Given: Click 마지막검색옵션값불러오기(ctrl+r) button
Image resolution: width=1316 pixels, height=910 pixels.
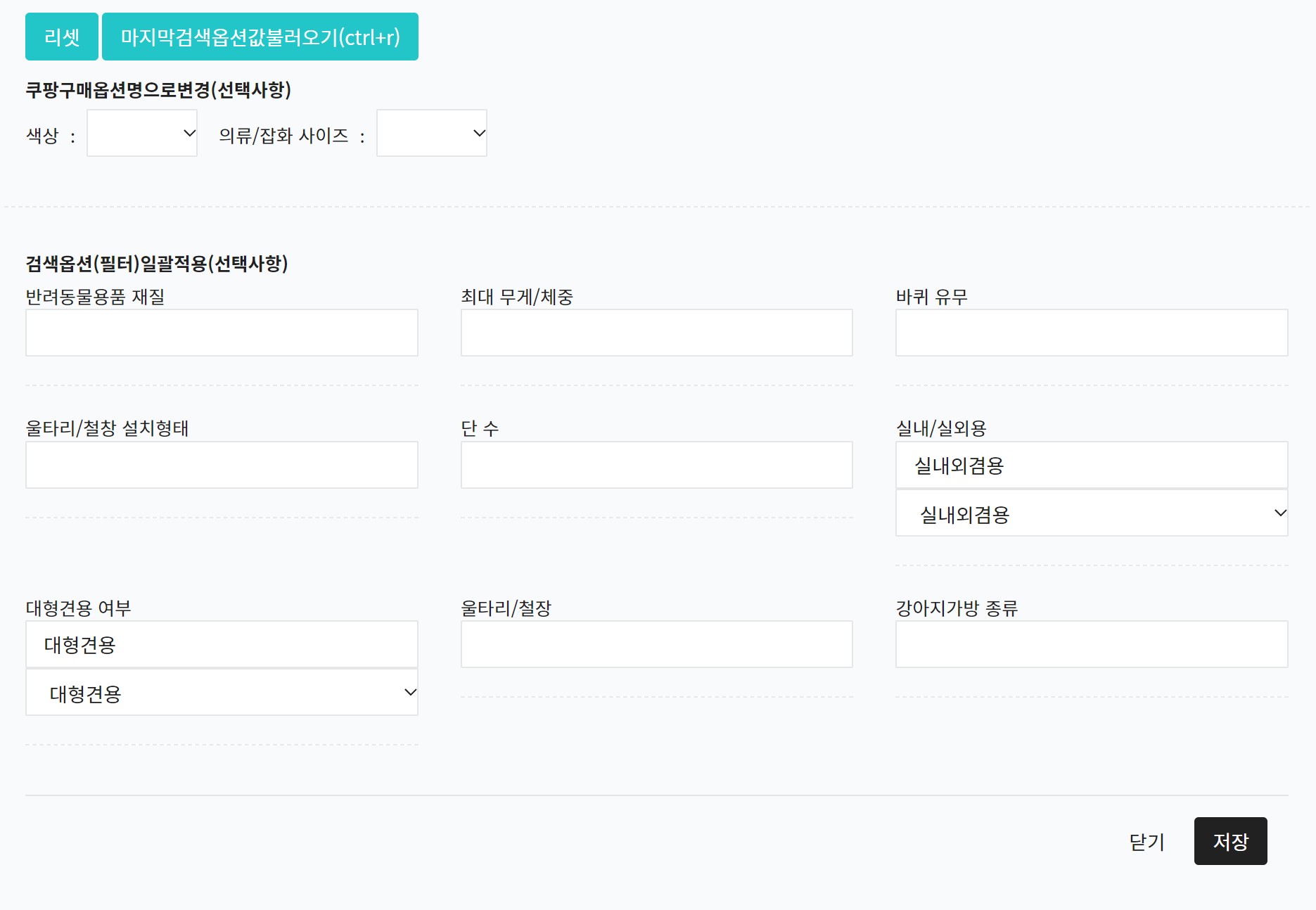Looking at the screenshot, I should point(260,37).
